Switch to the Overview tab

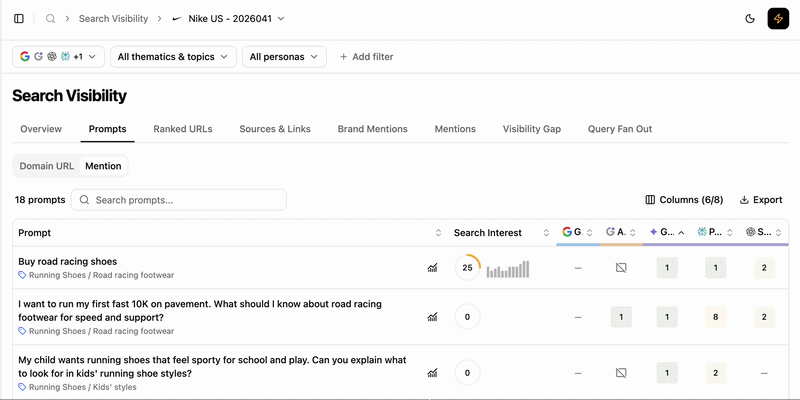click(x=41, y=129)
